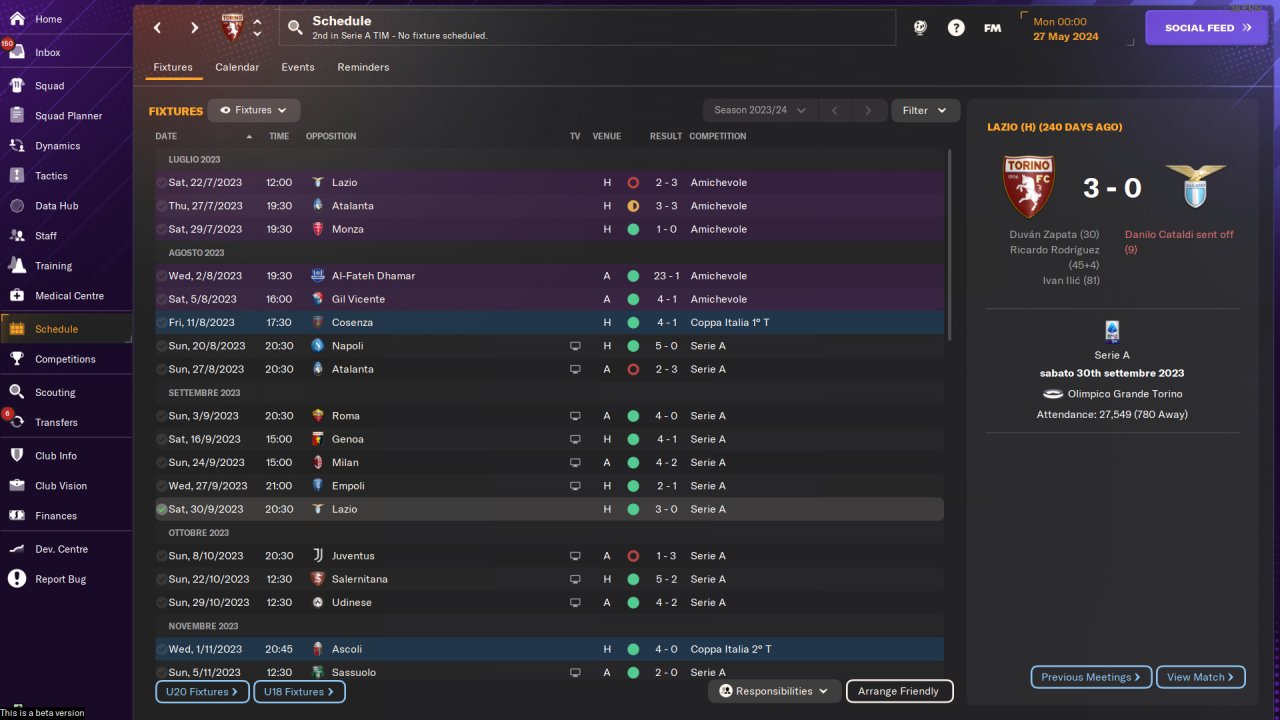Switch to the Fixtures tab
Image resolution: width=1280 pixels, height=720 pixels.
[x=173, y=67]
